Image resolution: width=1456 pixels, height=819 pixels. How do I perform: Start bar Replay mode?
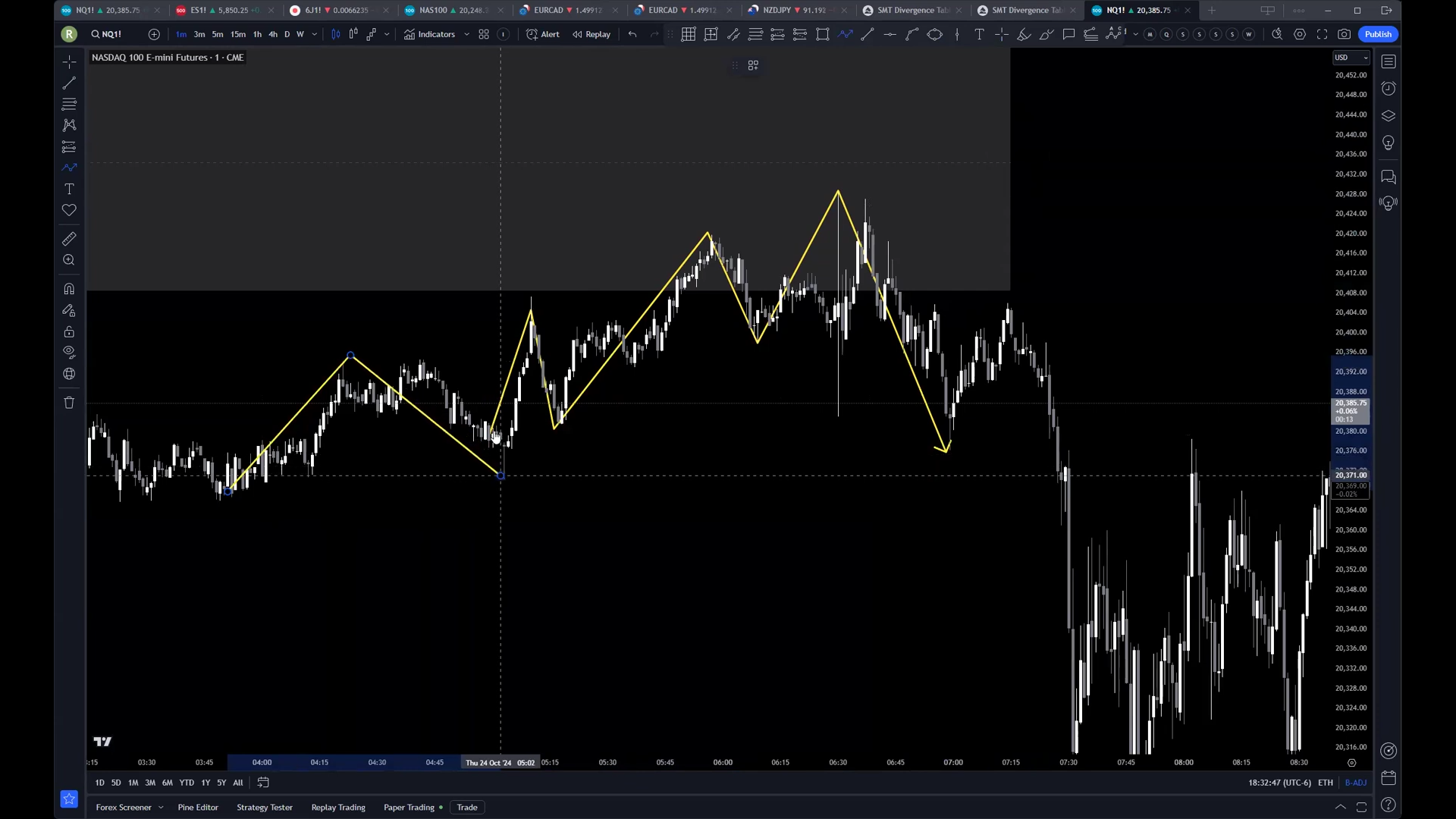click(x=591, y=34)
